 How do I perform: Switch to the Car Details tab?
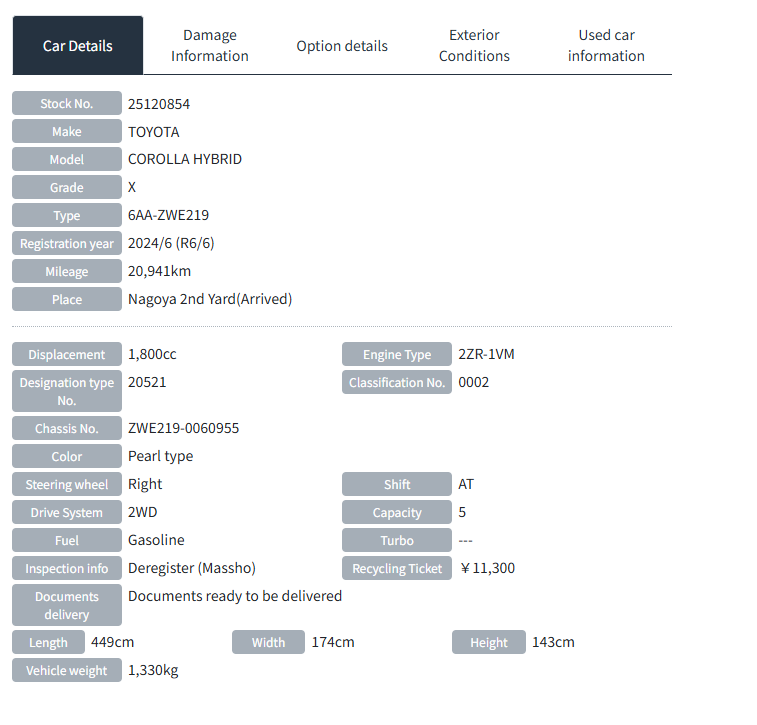click(78, 46)
